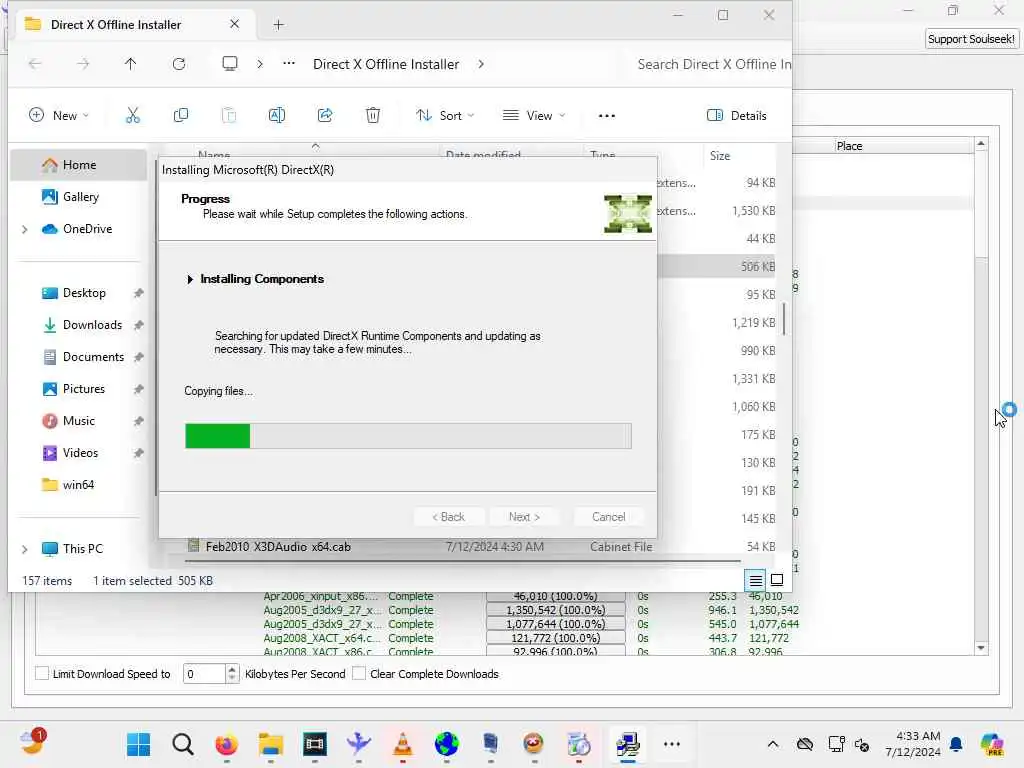Screen dimensions: 1024x768
Task: Click the Share icon in Explorer toolbar
Action: [325, 116]
